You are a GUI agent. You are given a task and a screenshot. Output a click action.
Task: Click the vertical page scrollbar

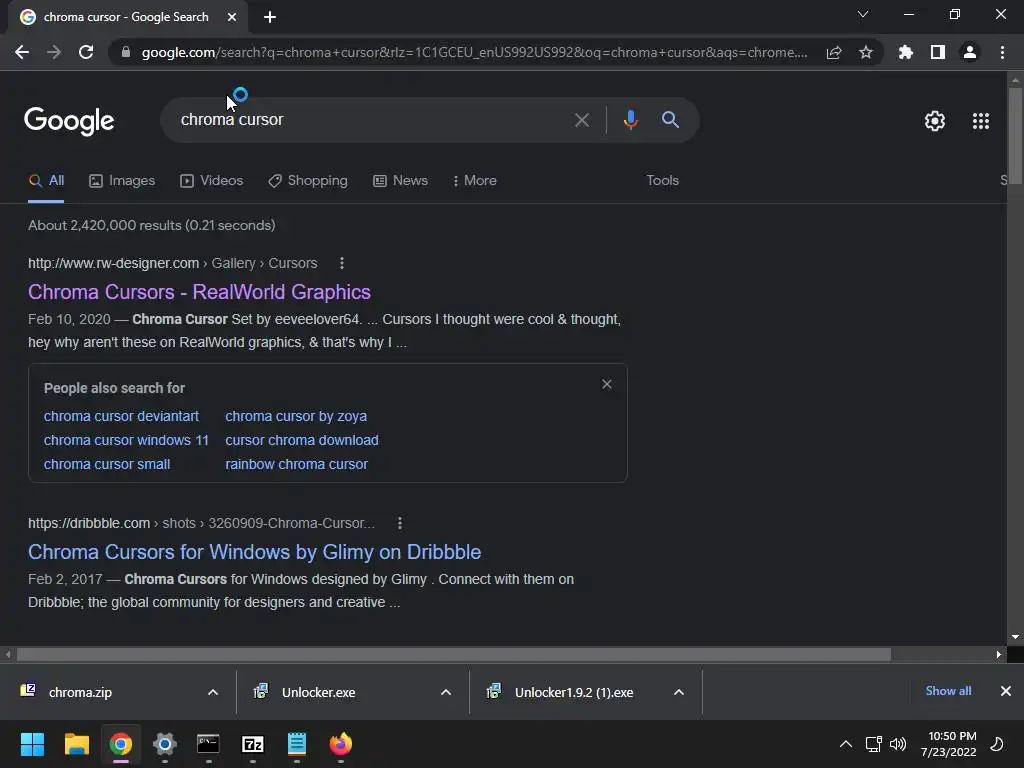[x=1015, y=137]
